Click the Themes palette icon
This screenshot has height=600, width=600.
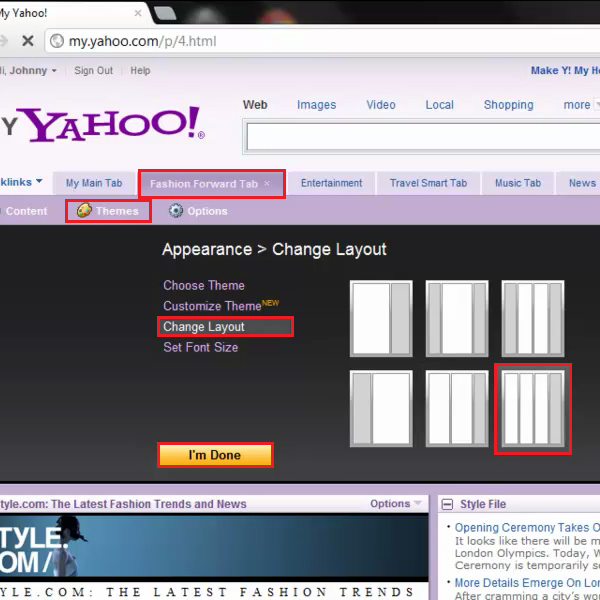(84, 210)
